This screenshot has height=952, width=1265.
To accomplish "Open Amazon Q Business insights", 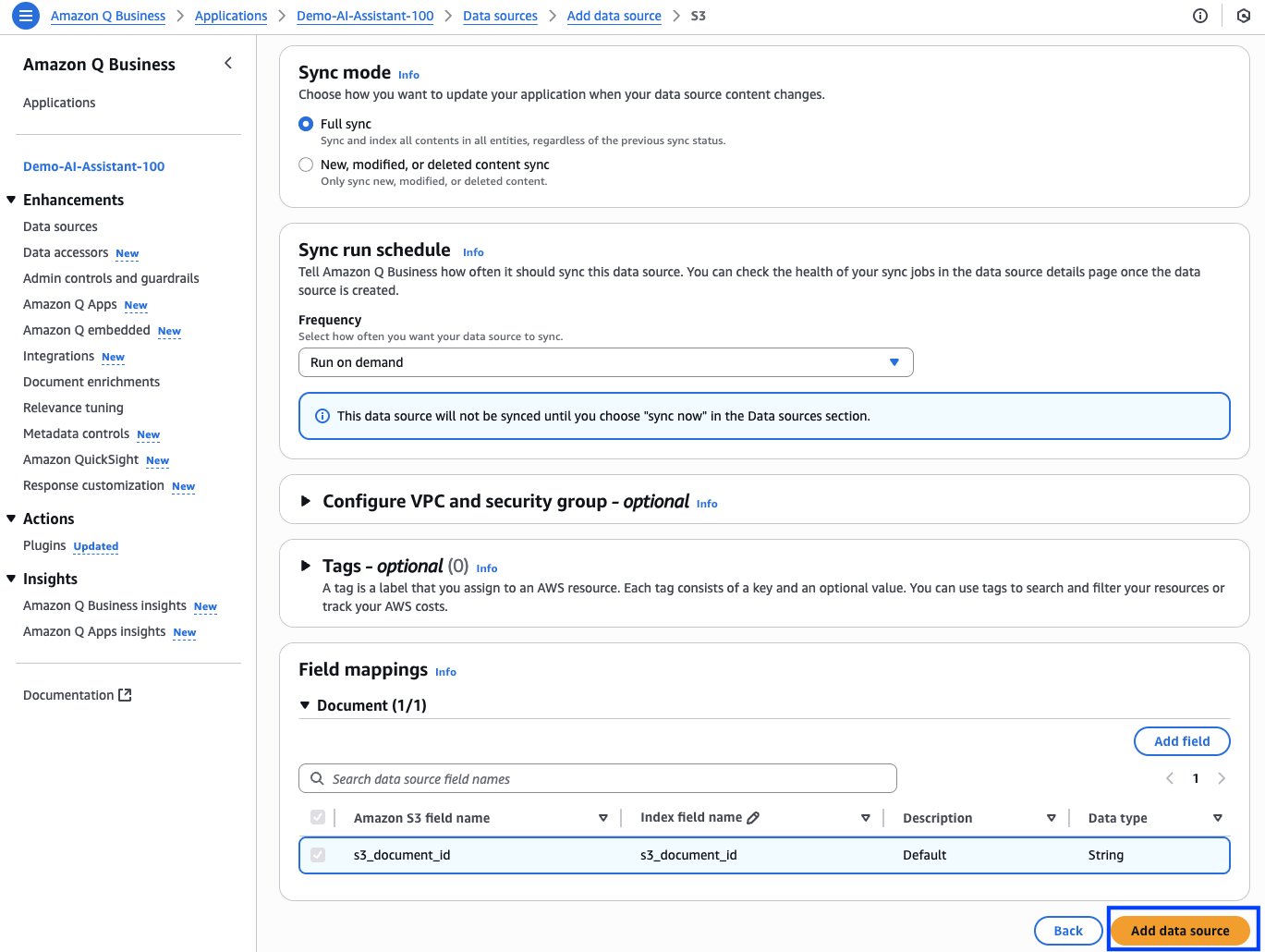I will coord(104,605).
